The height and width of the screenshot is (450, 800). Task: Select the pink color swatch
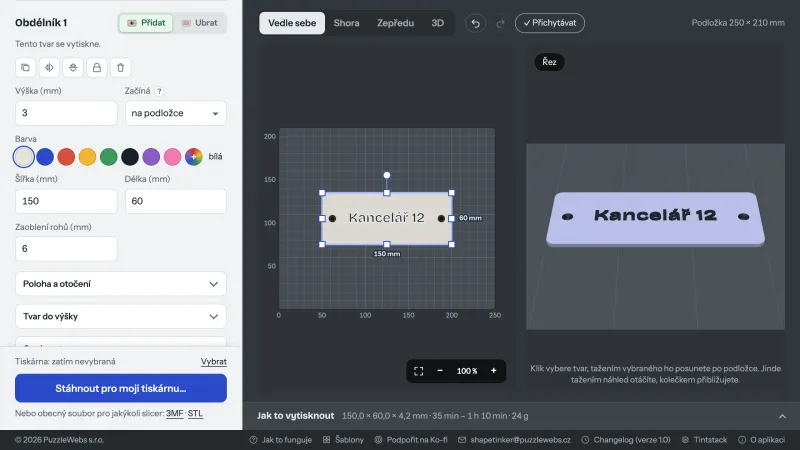coord(172,157)
